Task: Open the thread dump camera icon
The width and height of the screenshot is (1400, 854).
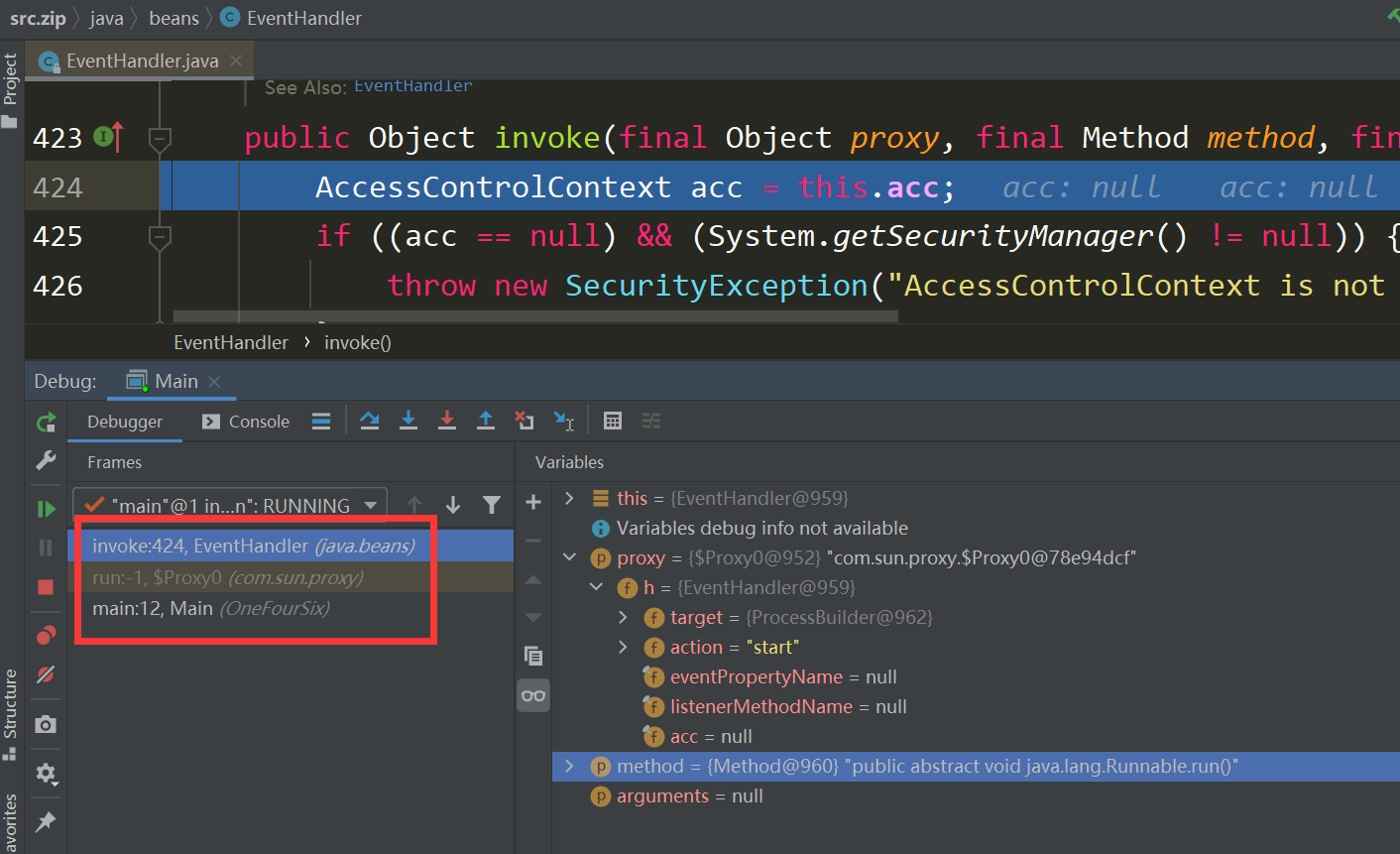Action: pos(46,724)
